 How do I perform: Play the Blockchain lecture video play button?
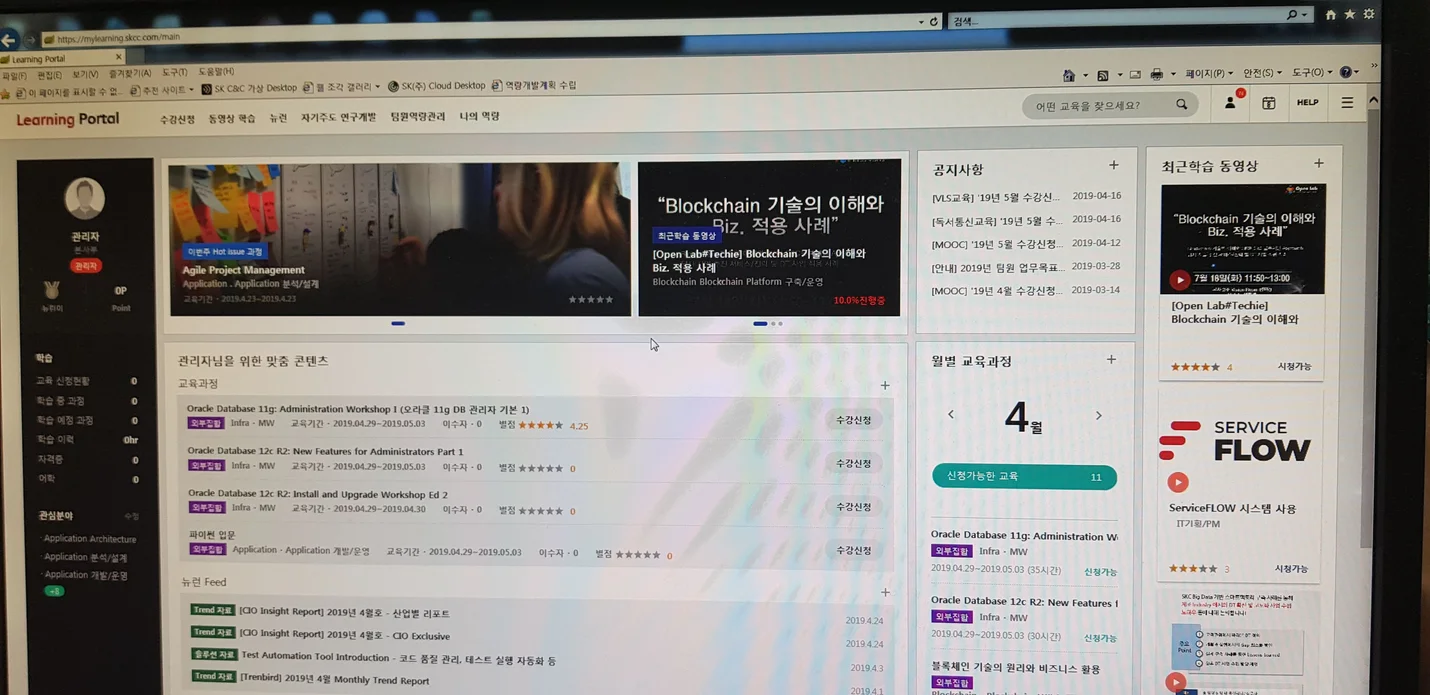tap(1178, 279)
